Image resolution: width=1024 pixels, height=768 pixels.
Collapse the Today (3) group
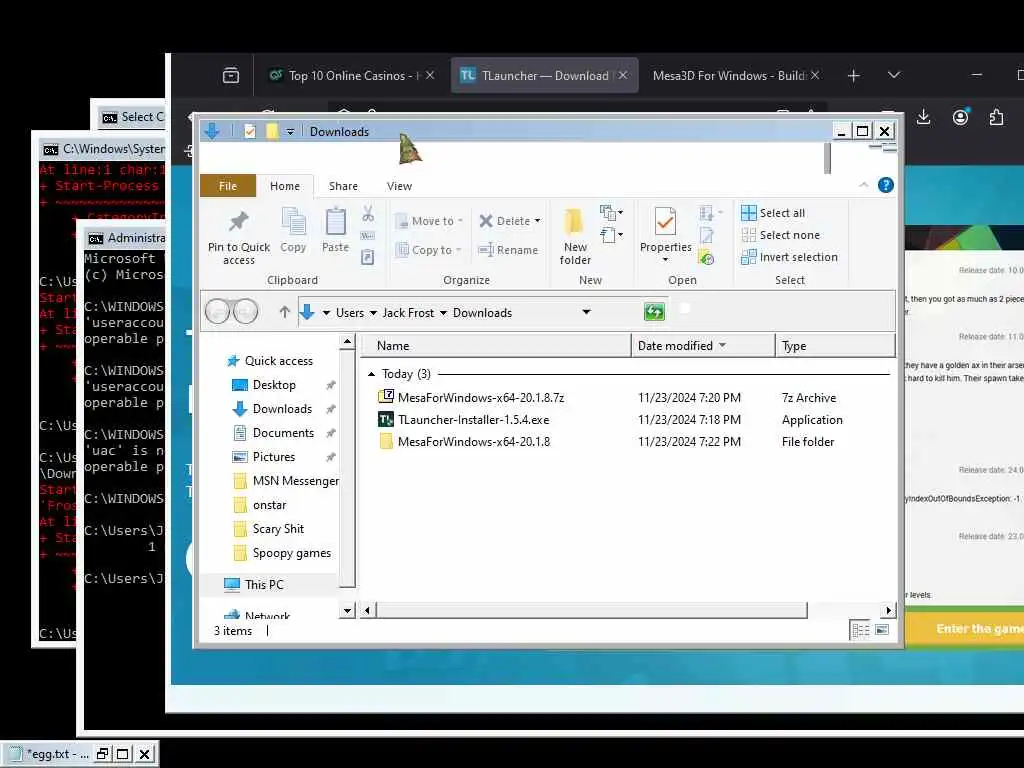(371, 374)
